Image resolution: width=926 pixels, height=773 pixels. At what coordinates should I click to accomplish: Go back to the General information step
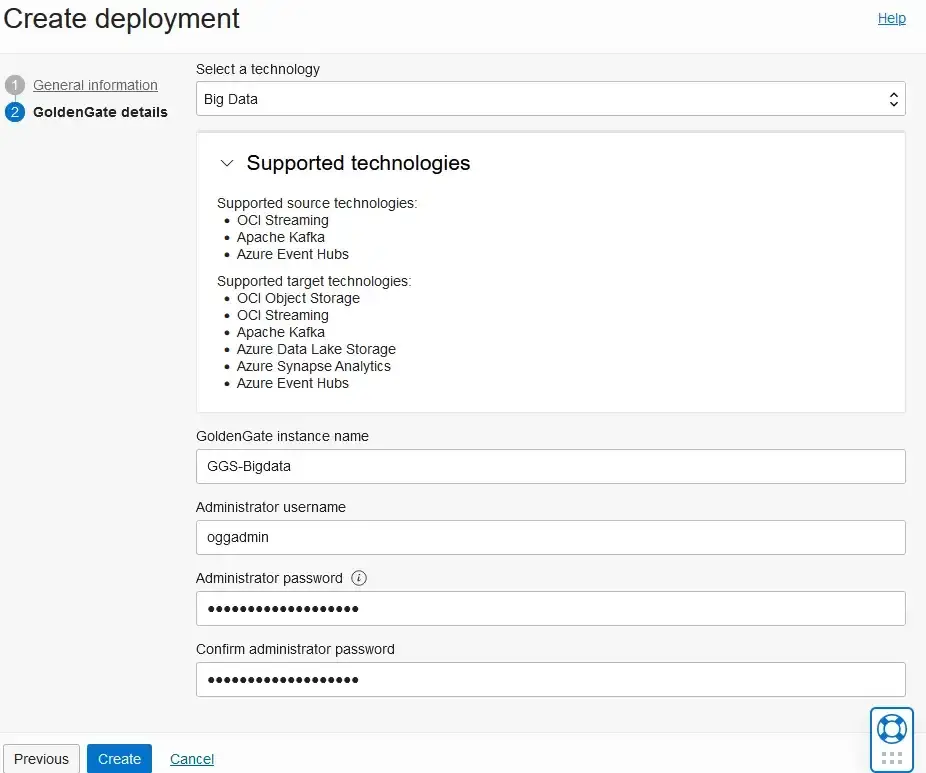(x=95, y=85)
